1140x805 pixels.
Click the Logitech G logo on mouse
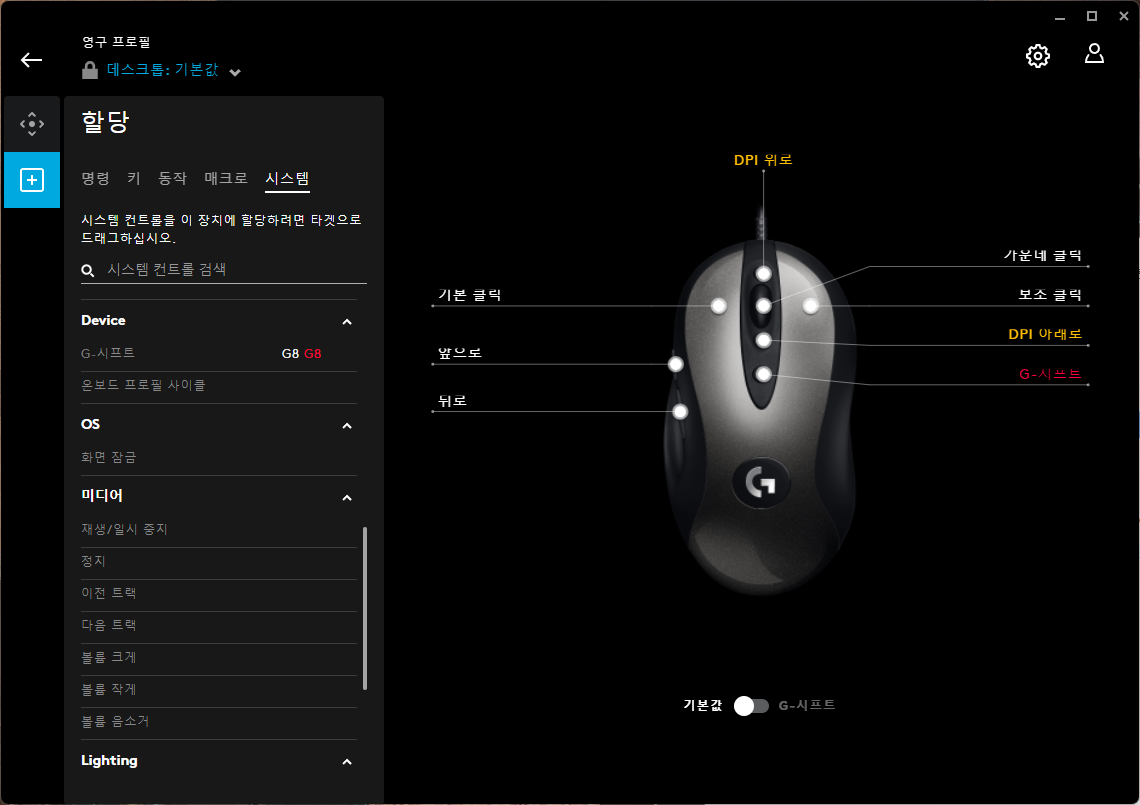point(761,482)
